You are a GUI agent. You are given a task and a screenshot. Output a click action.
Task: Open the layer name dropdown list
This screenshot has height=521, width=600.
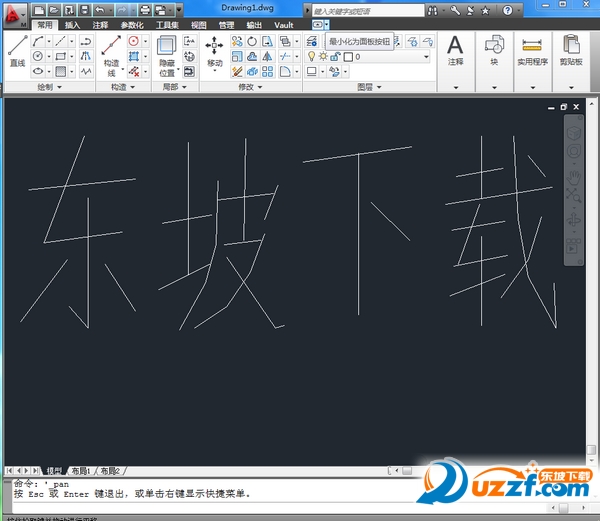[x=425, y=57]
